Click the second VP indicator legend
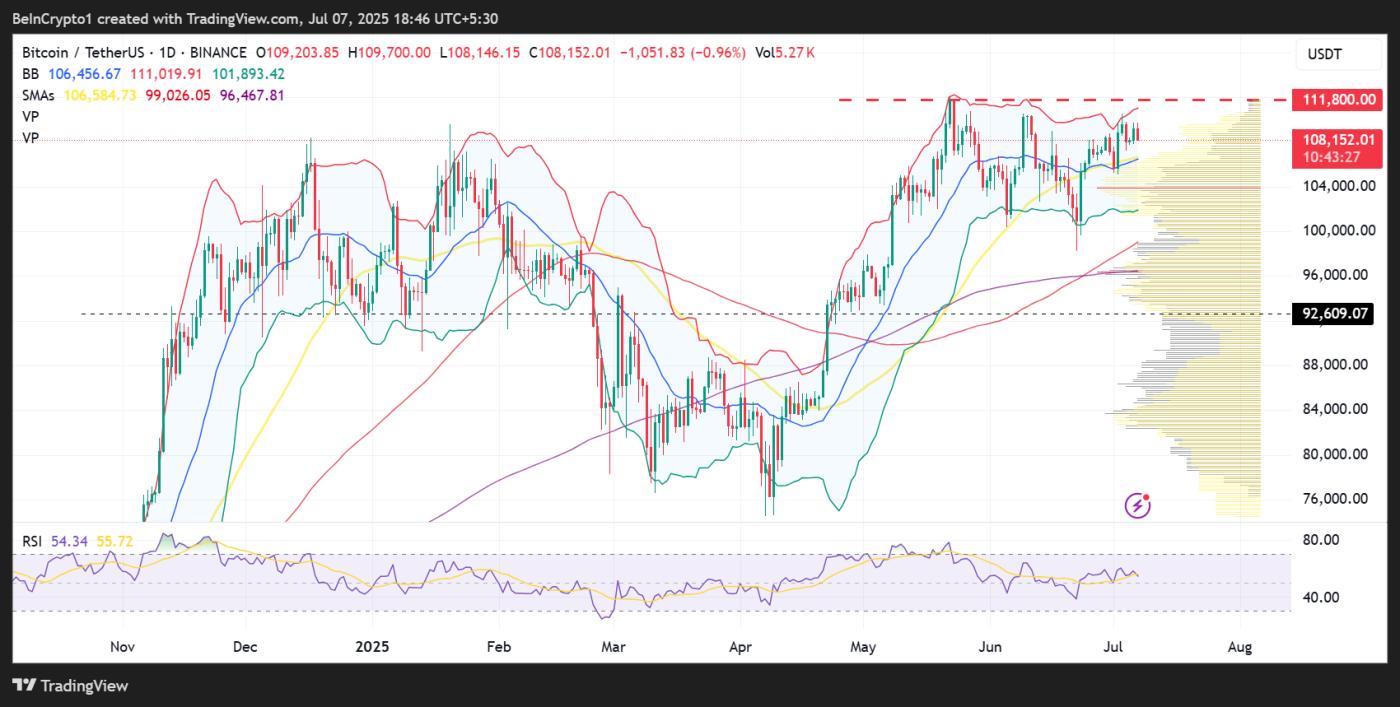Viewport: 1400px width, 707px height. [x=30, y=138]
